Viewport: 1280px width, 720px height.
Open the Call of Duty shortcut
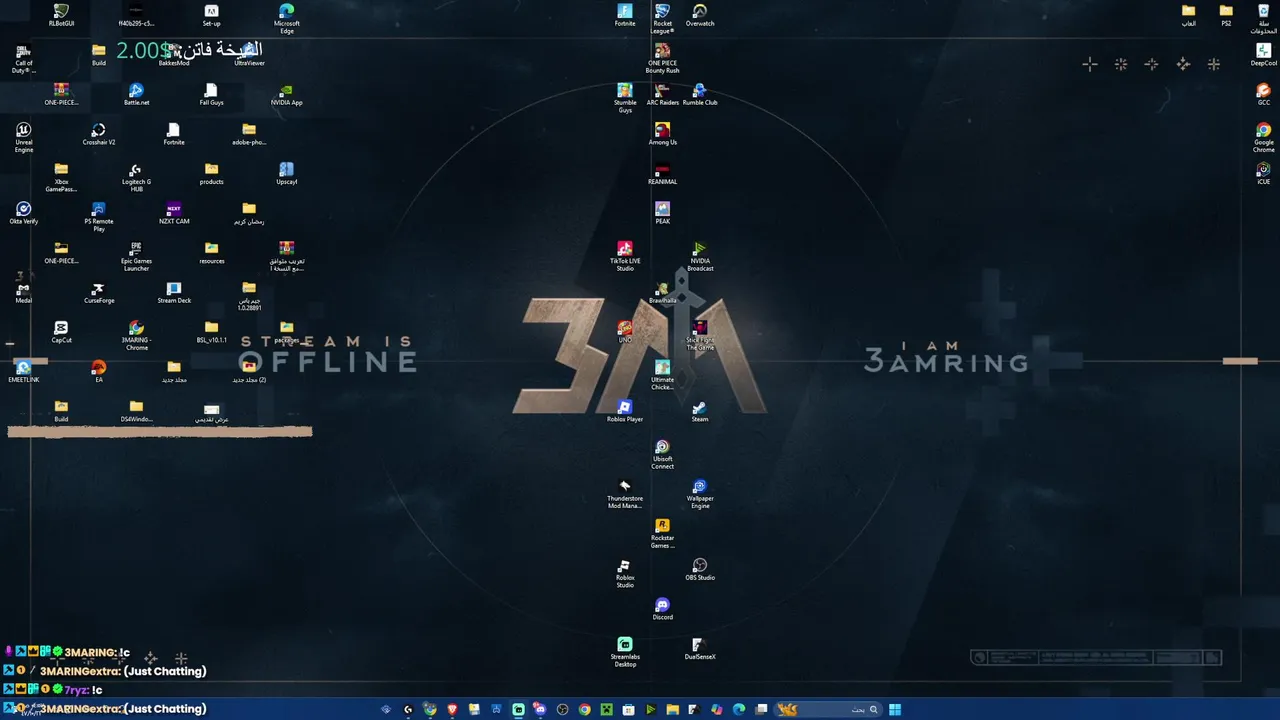click(x=24, y=59)
